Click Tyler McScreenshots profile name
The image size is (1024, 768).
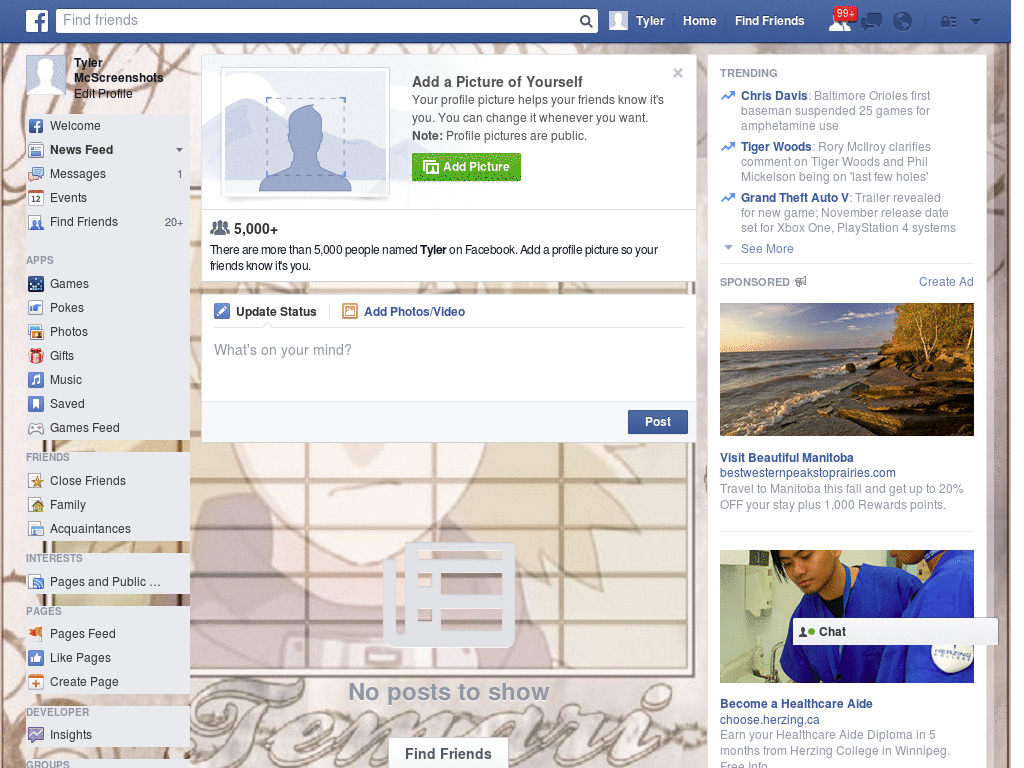[118, 71]
